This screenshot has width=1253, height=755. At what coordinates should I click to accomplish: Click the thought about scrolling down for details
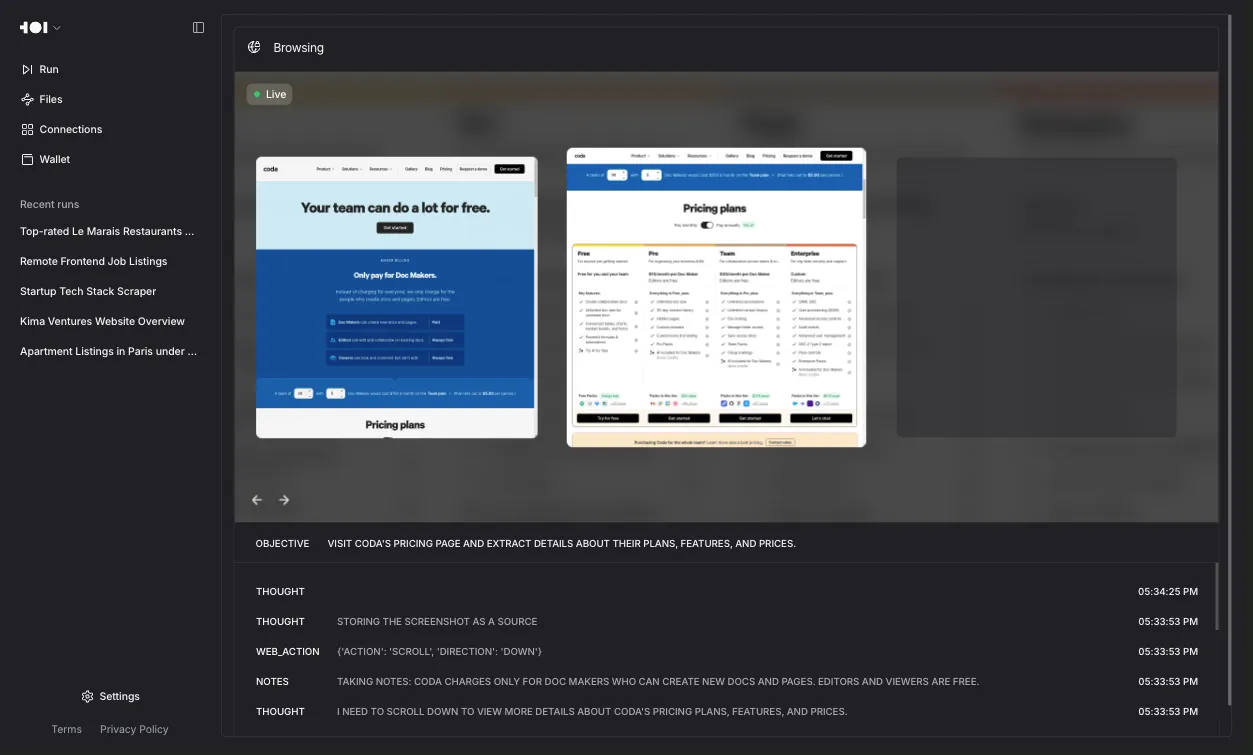click(x=592, y=712)
